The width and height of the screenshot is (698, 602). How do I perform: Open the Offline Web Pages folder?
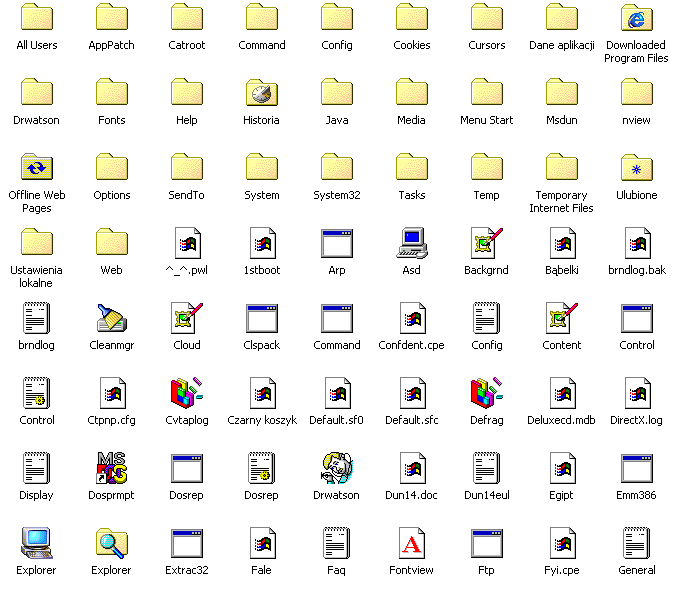[x=37, y=167]
